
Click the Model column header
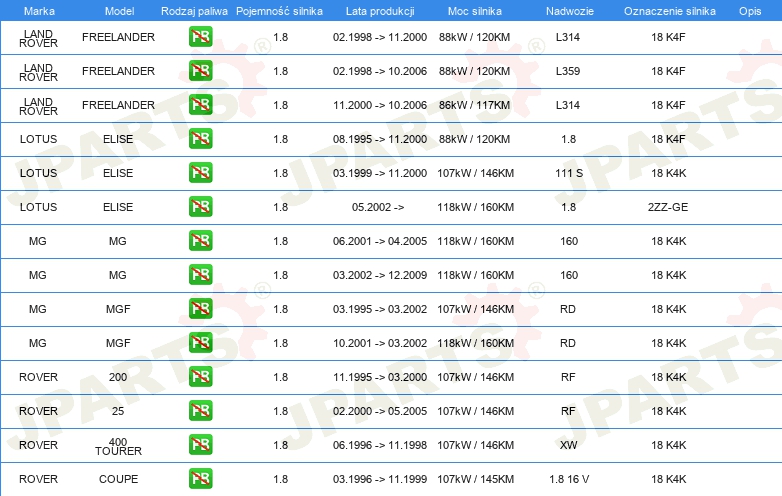coord(118,10)
